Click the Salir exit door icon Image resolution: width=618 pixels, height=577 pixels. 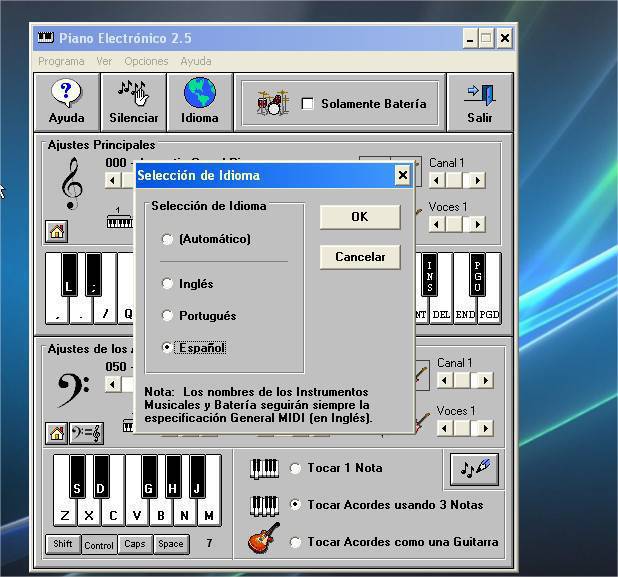coord(479,94)
